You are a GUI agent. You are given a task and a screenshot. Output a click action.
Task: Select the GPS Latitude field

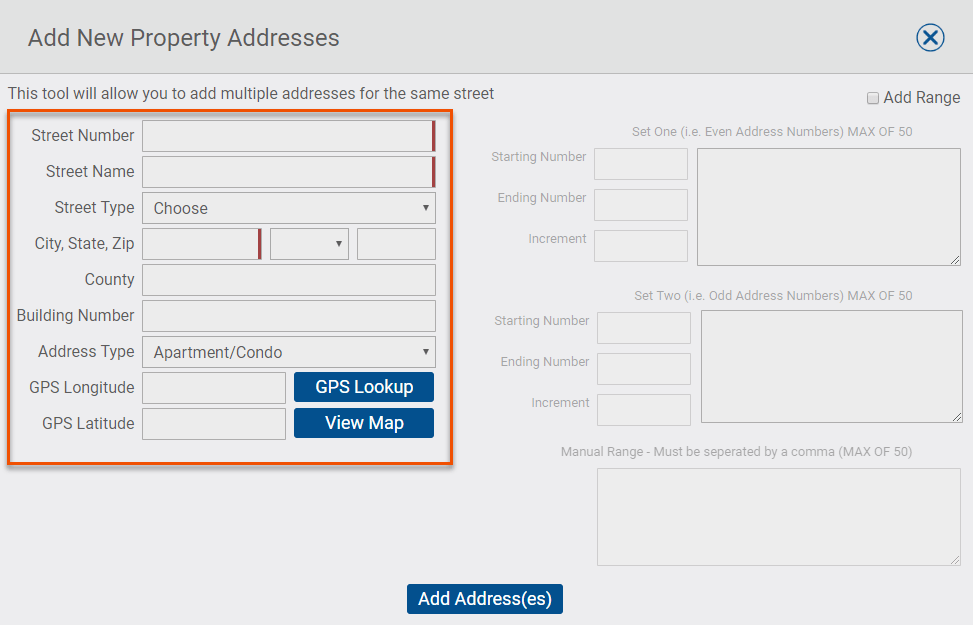(213, 423)
